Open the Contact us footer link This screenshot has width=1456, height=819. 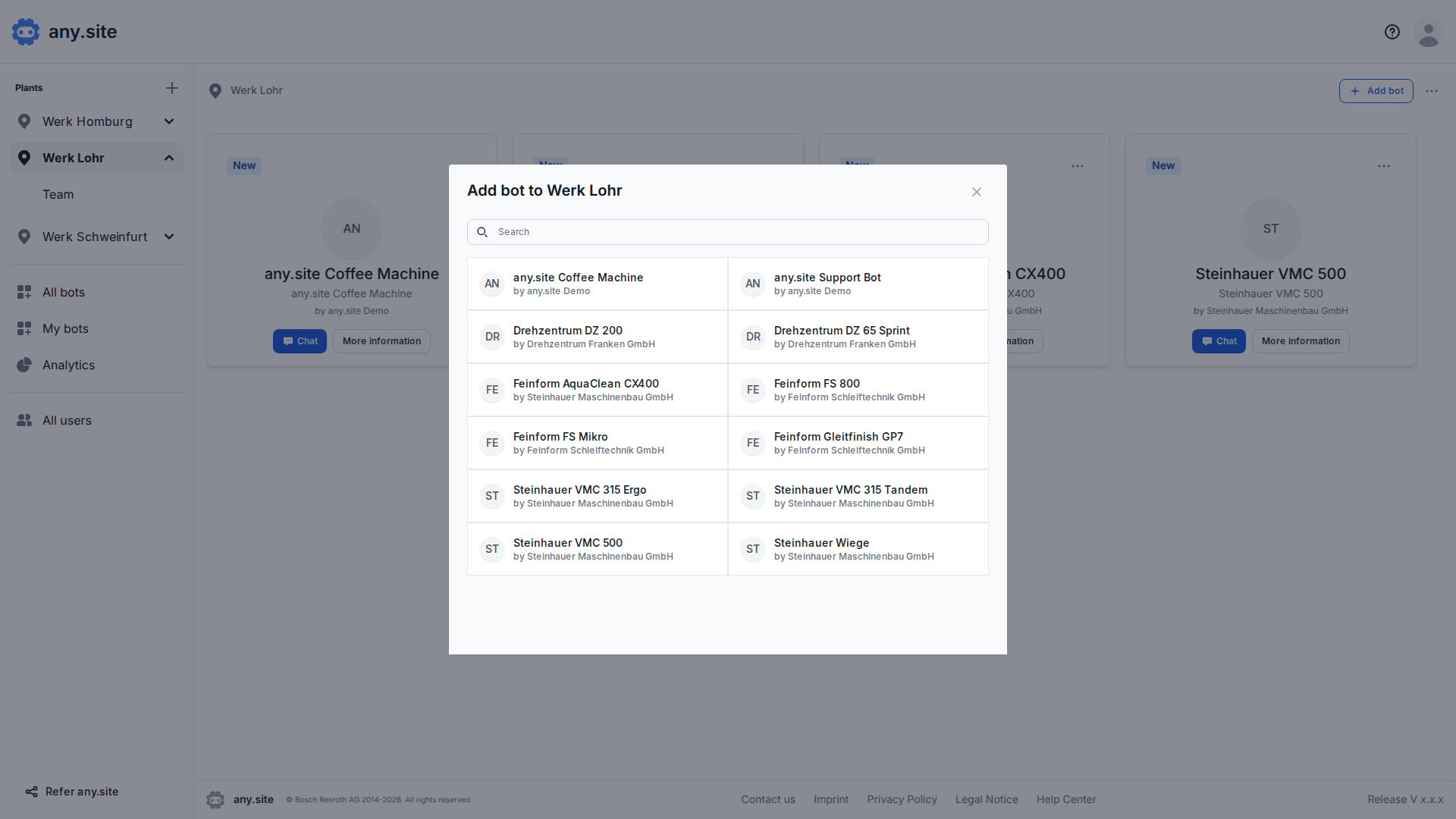pyautogui.click(x=768, y=799)
